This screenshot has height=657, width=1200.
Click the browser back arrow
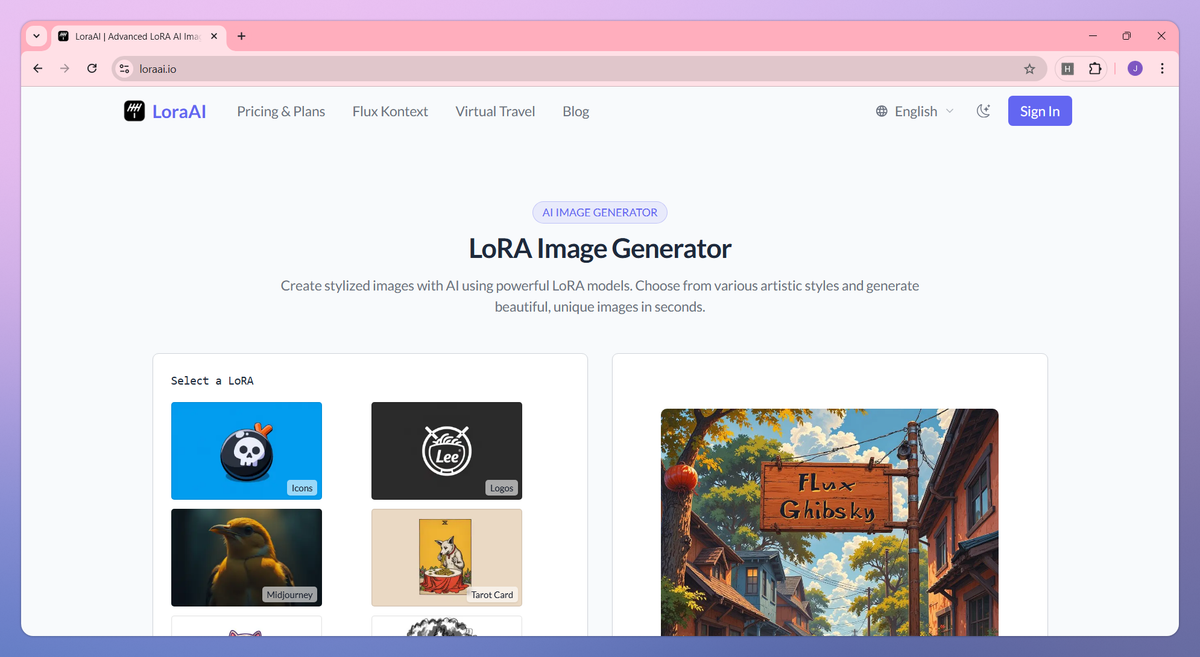tap(38, 68)
